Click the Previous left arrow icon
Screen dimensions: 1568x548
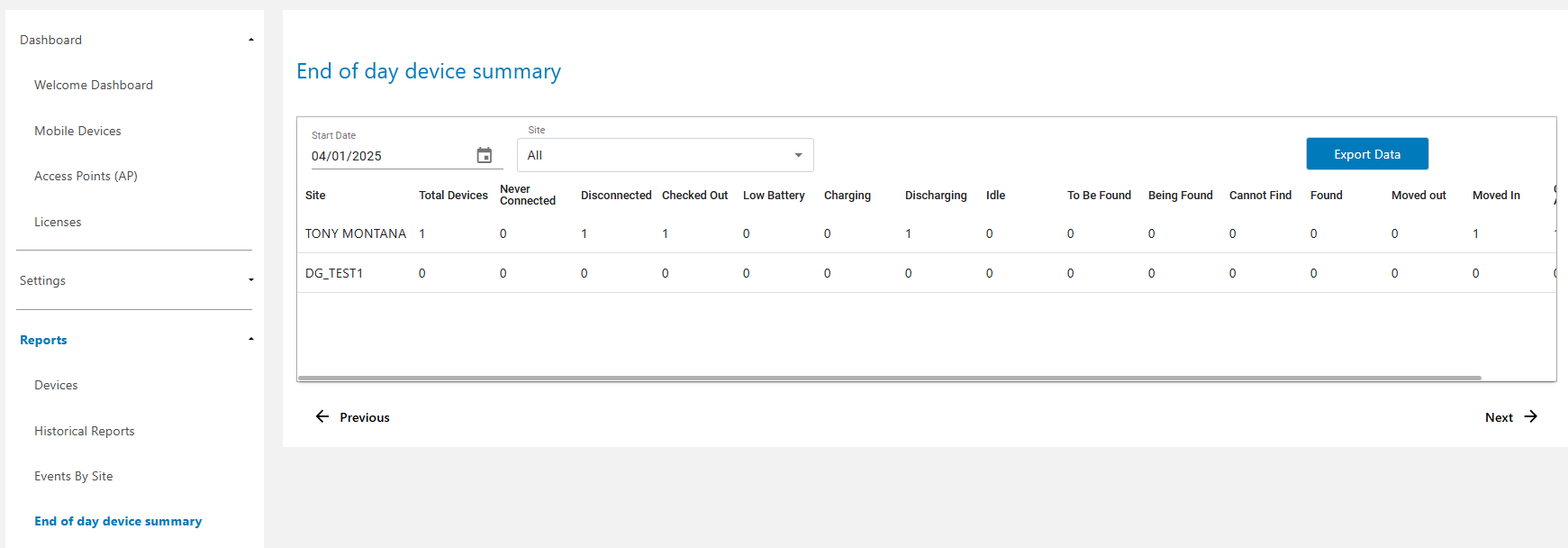pos(322,416)
